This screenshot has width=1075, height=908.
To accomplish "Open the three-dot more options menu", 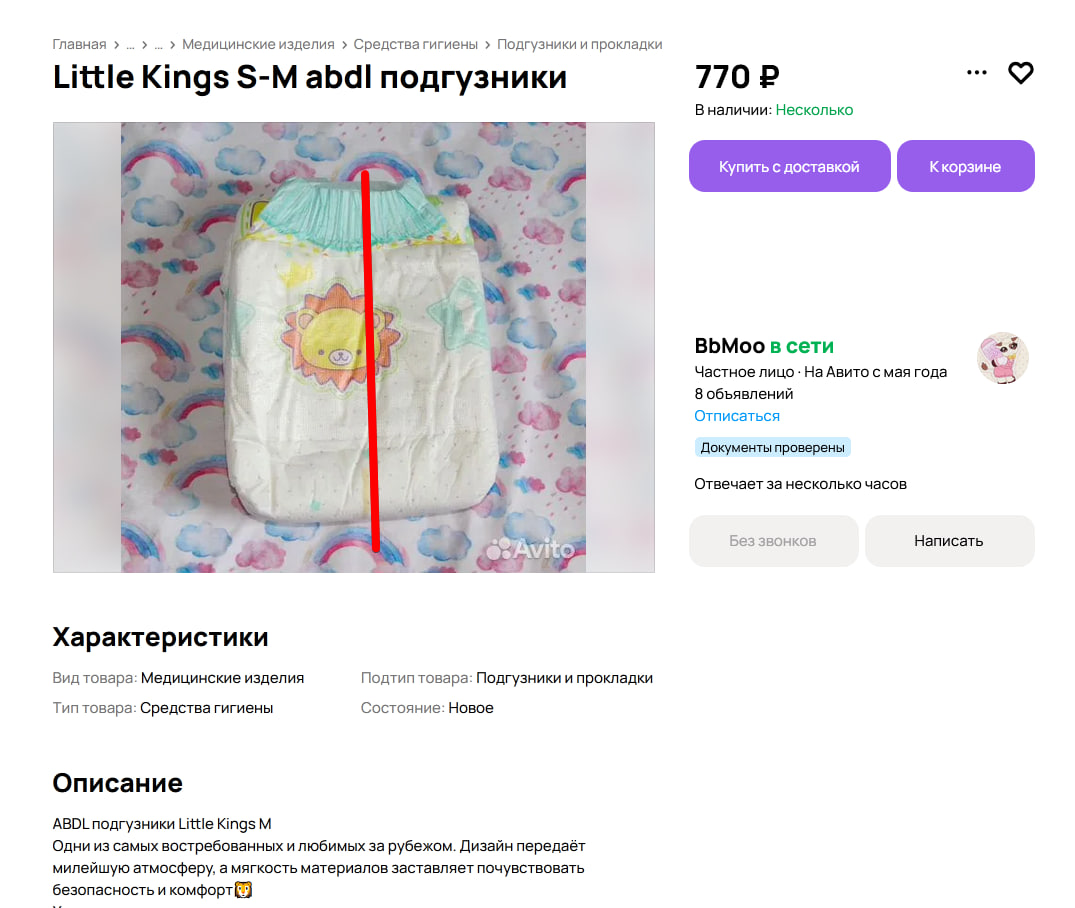I will (x=976, y=72).
